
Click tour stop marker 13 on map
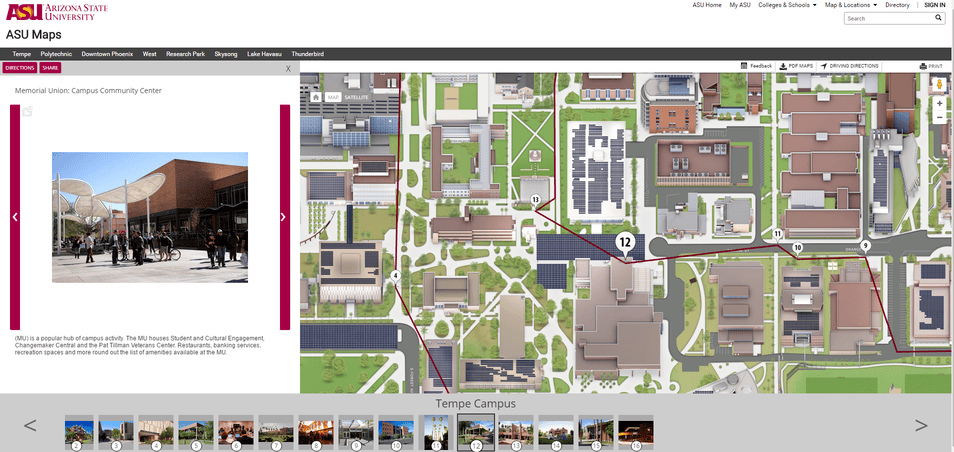535,200
